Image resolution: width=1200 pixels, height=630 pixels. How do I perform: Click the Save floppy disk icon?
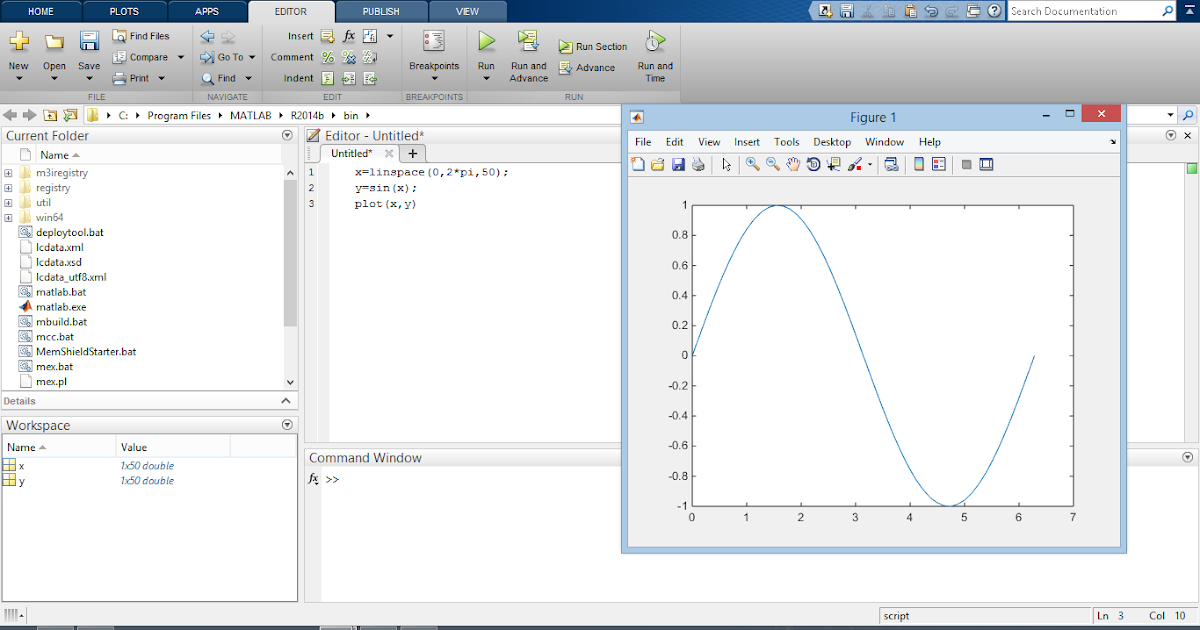pos(89,41)
